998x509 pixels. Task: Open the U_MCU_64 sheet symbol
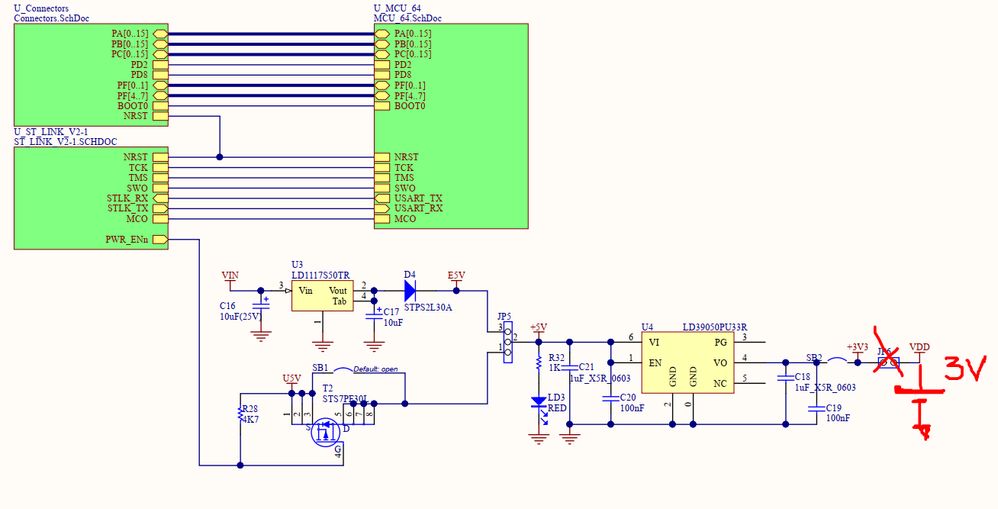tap(451, 126)
